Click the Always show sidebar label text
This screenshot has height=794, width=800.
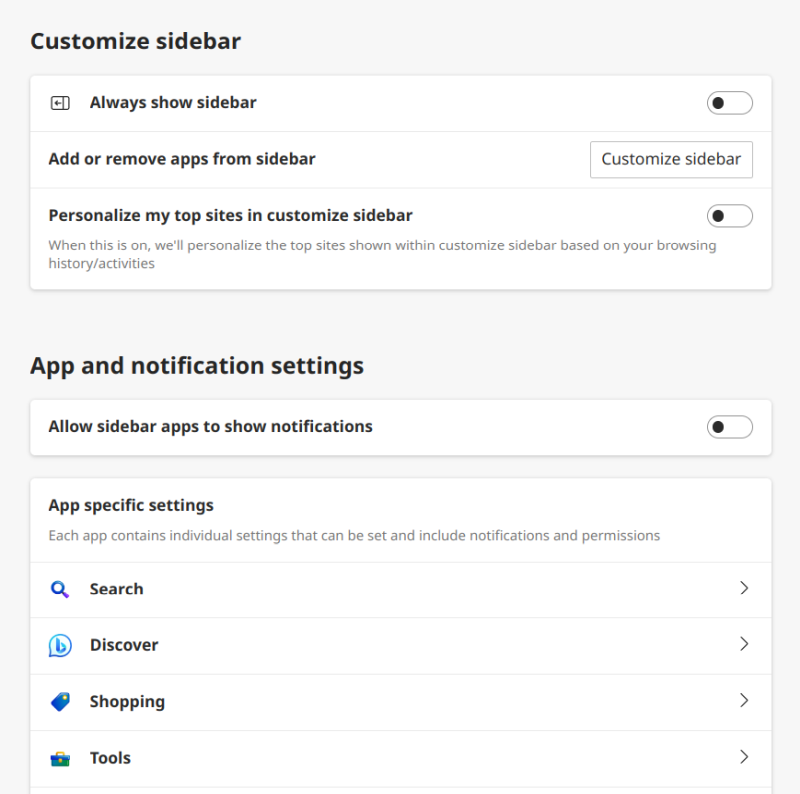pyautogui.click(x=173, y=102)
